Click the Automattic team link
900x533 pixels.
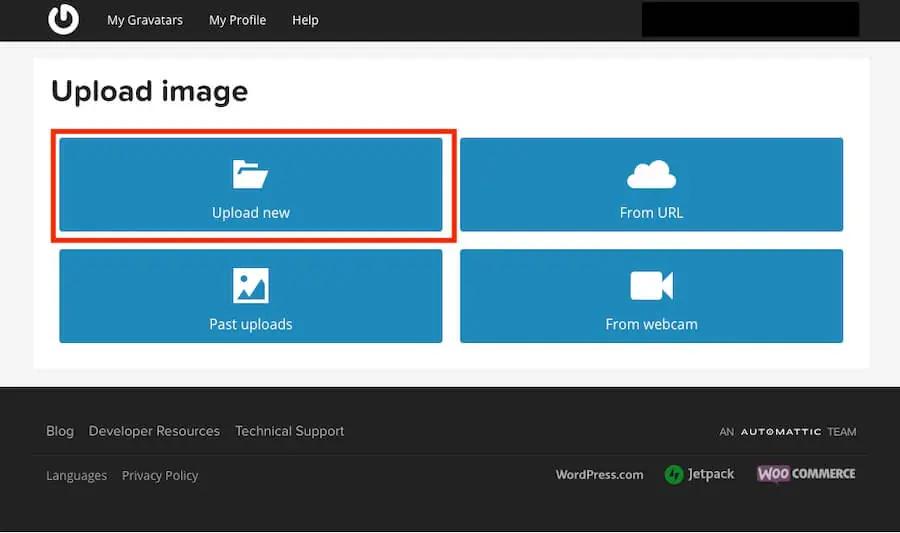tap(788, 431)
